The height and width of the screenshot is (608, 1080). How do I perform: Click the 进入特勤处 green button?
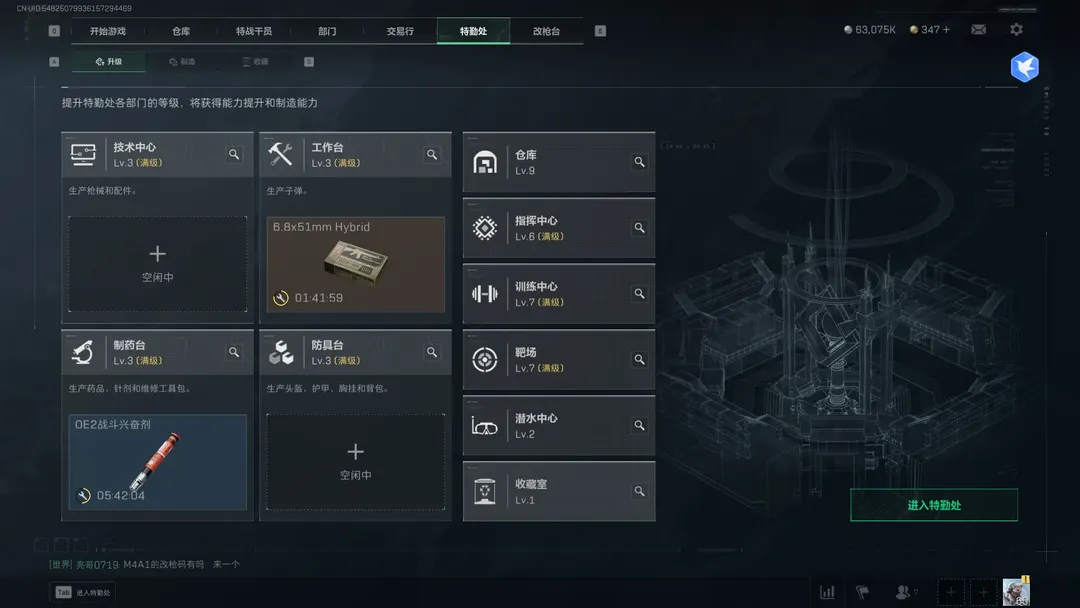[934, 505]
